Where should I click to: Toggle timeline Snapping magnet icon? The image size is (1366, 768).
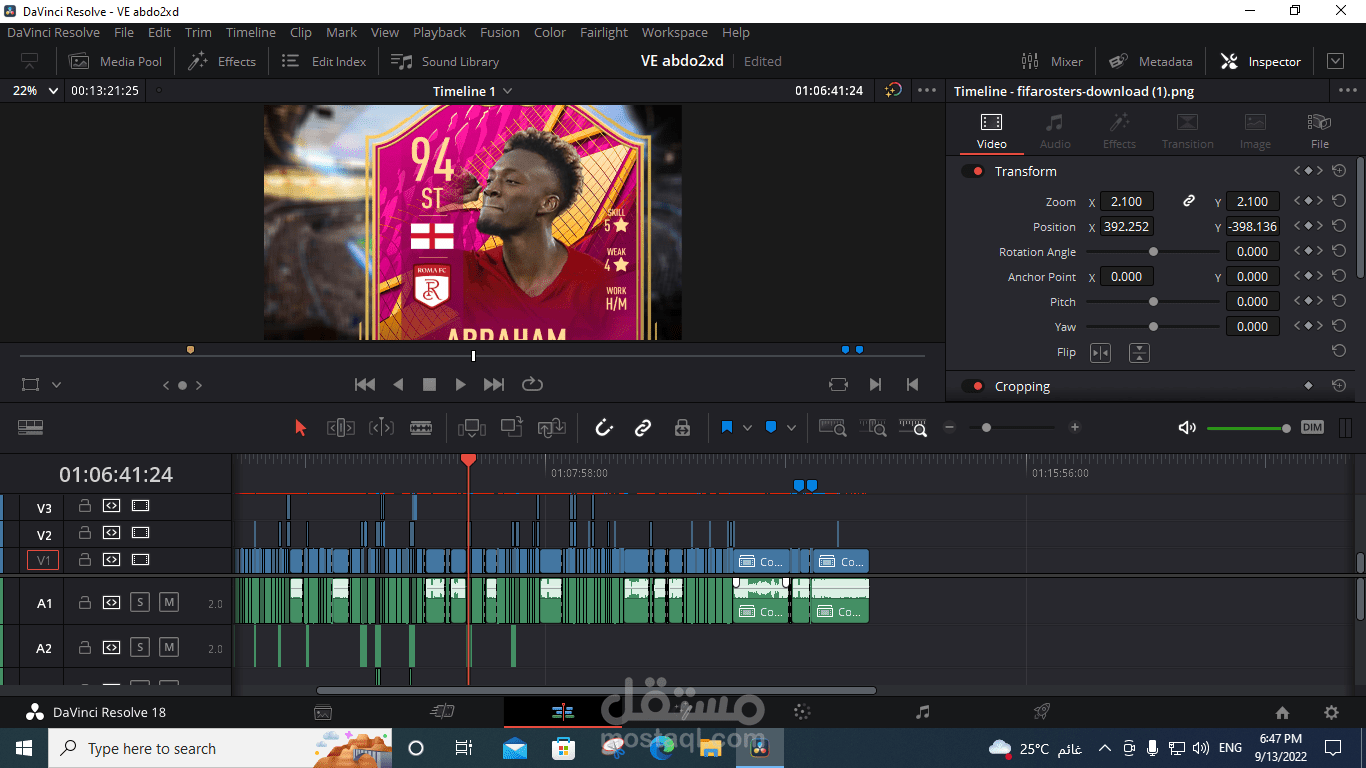click(604, 428)
